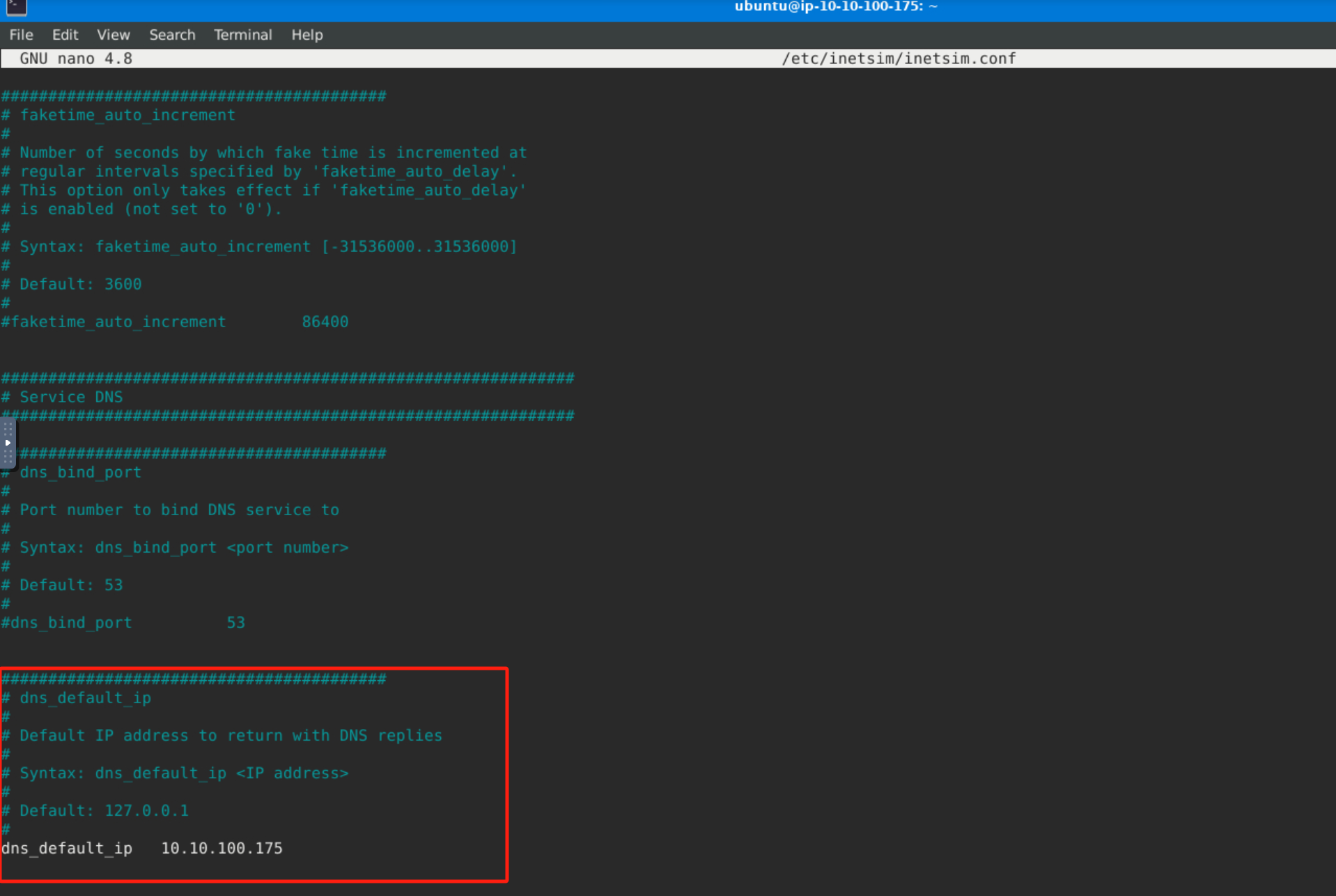Place cursor on 'Number of seconds by which' line
Image resolution: width=1336 pixels, height=896 pixels.
pos(264,152)
